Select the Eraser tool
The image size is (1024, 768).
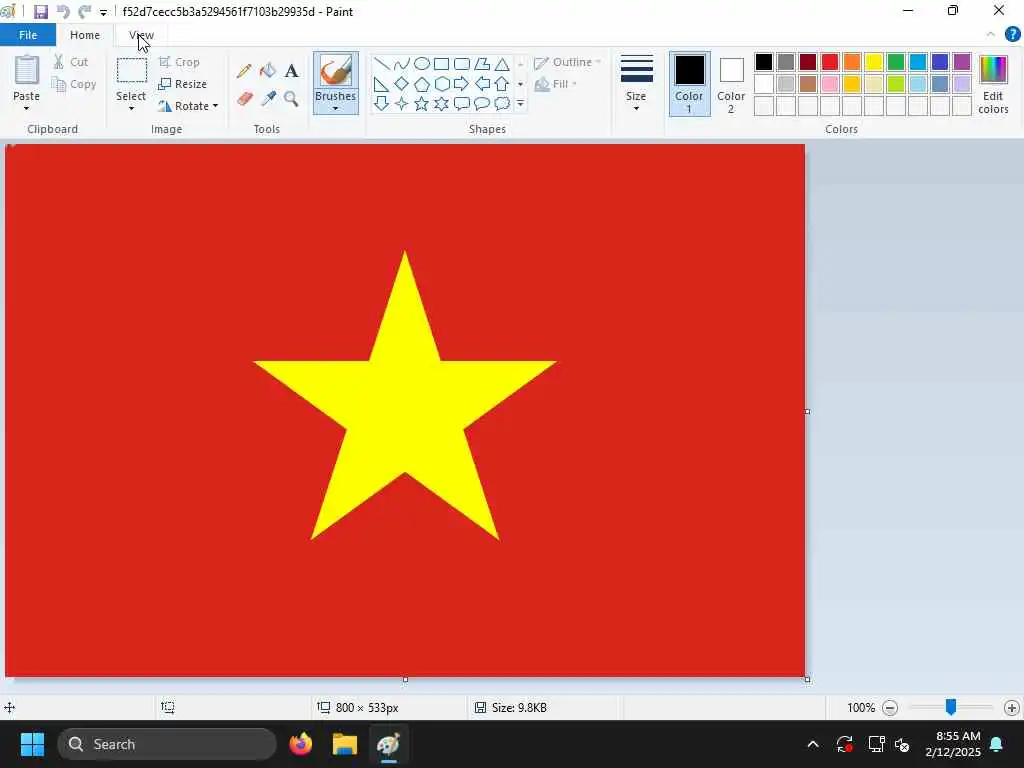[x=244, y=99]
